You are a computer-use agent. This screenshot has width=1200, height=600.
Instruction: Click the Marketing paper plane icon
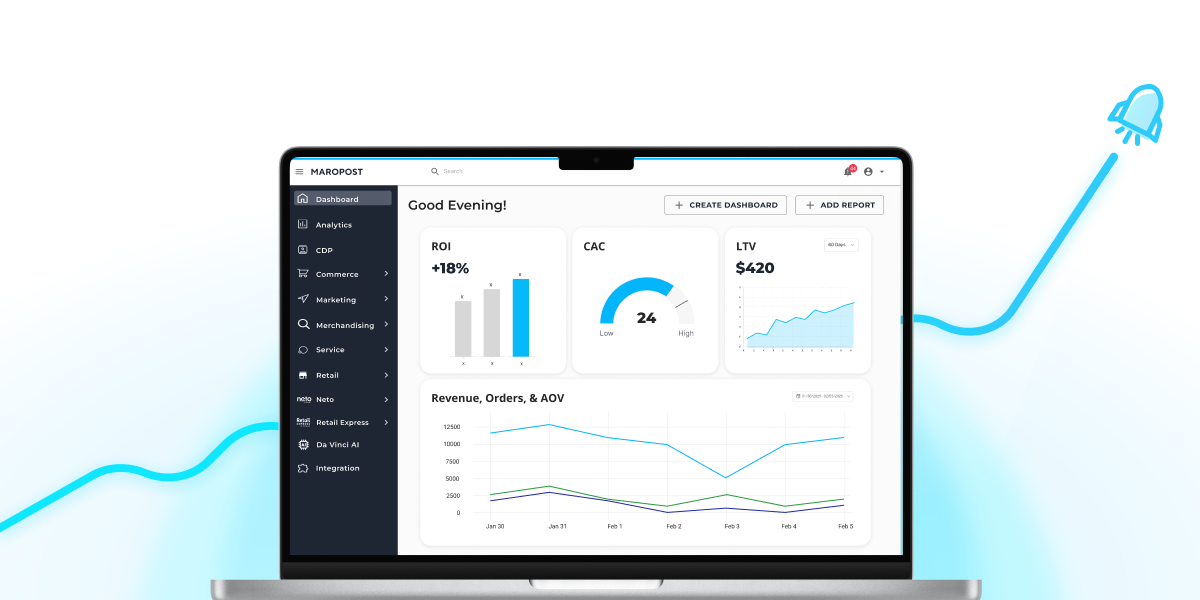click(303, 299)
